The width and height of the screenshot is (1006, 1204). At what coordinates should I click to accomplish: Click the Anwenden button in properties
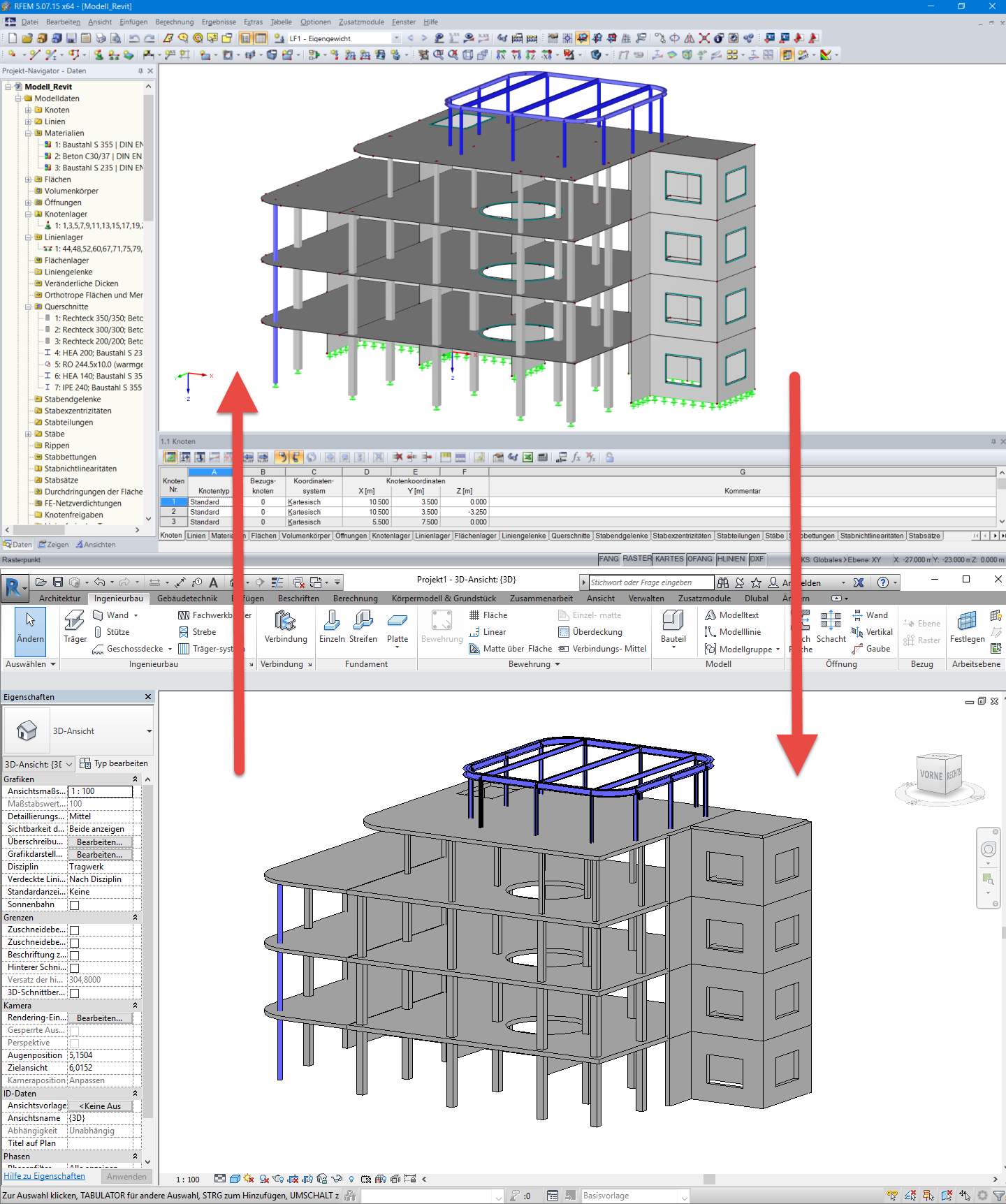click(x=126, y=1177)
